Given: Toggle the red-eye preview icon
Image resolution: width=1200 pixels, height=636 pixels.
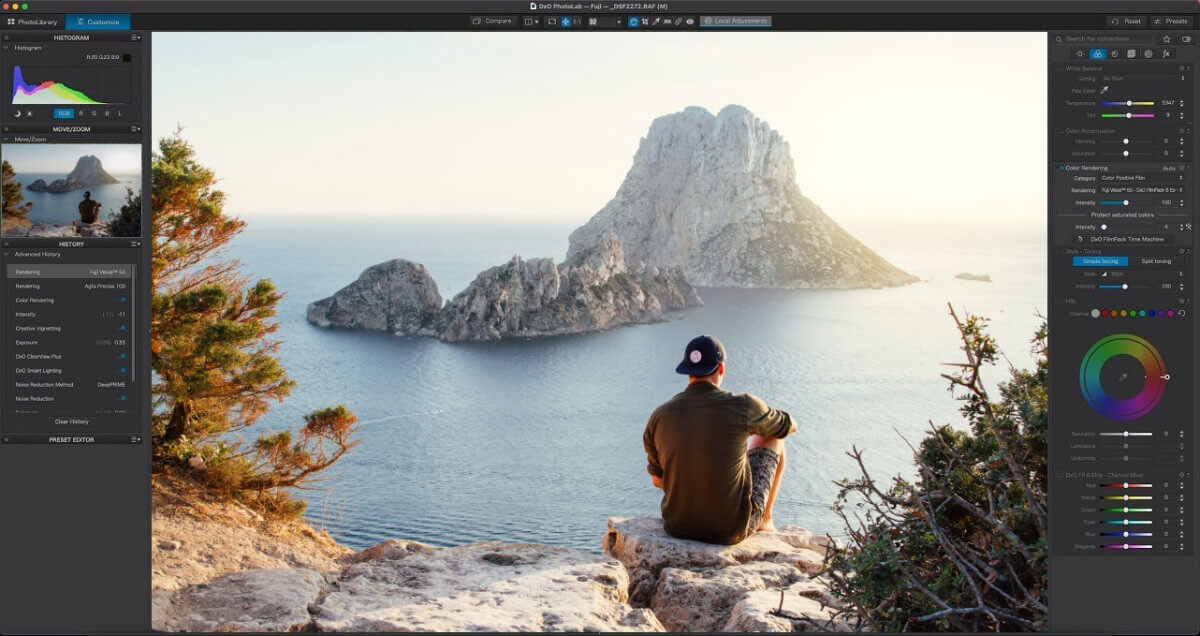Looking at the screenshot, I should 690,21.
